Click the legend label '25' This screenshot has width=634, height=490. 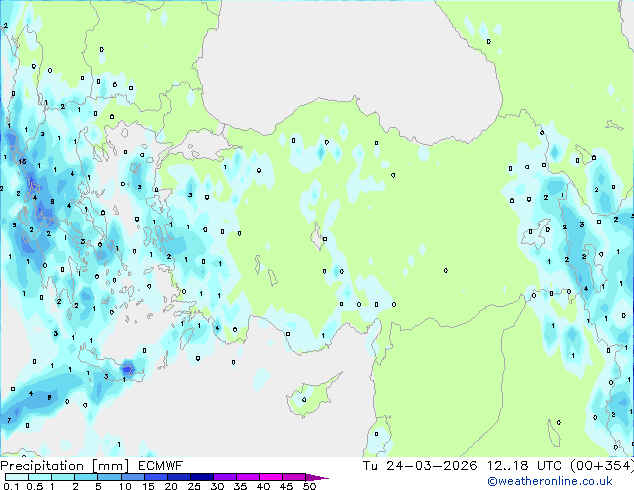coord(194,486)
